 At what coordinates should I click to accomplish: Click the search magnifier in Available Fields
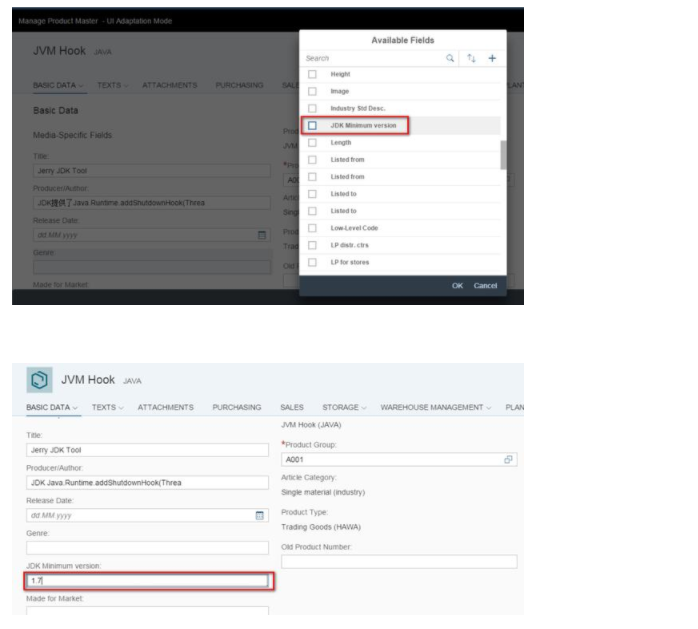click(450, 58)
